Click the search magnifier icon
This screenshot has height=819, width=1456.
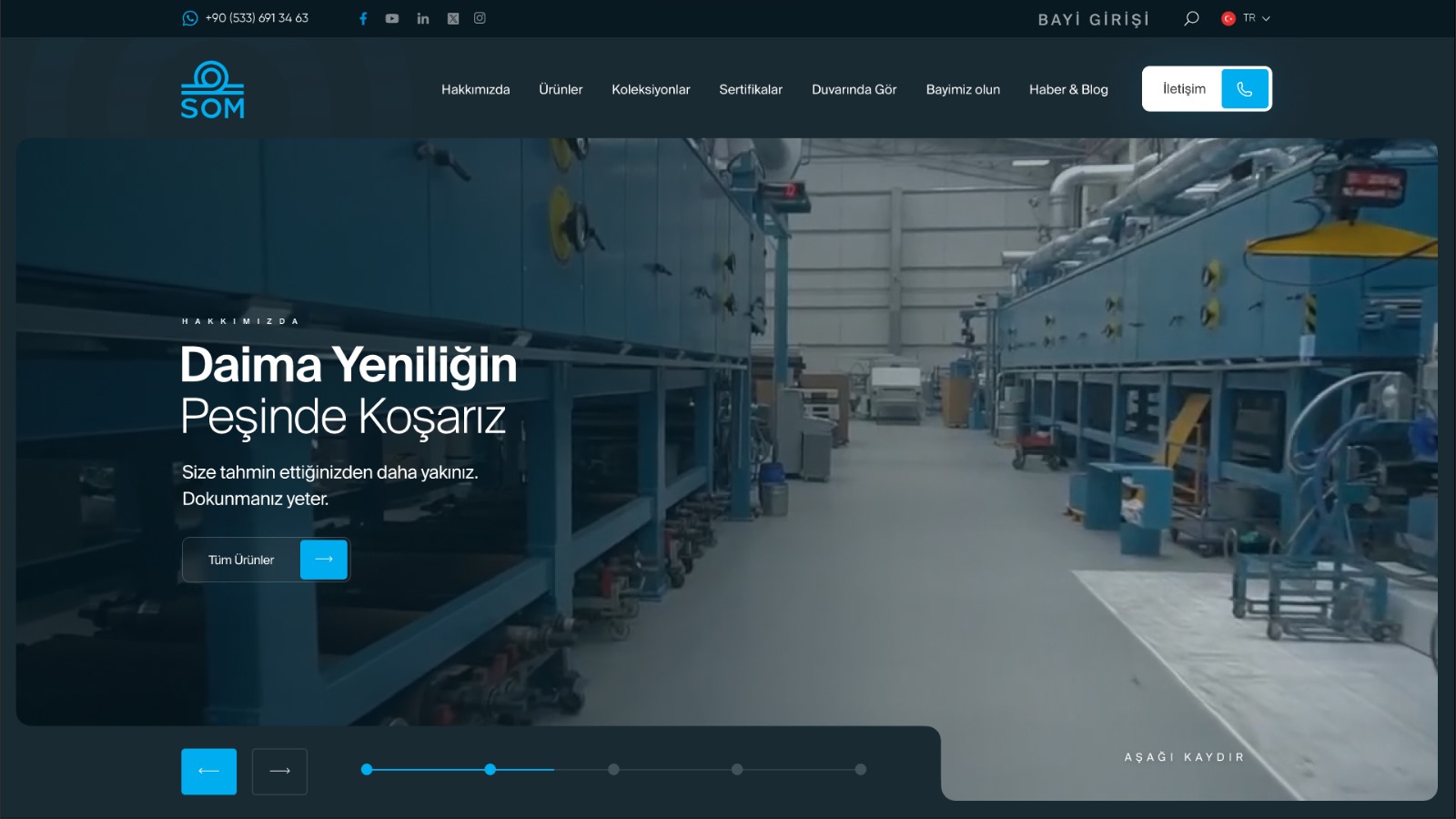(1191, 18)
